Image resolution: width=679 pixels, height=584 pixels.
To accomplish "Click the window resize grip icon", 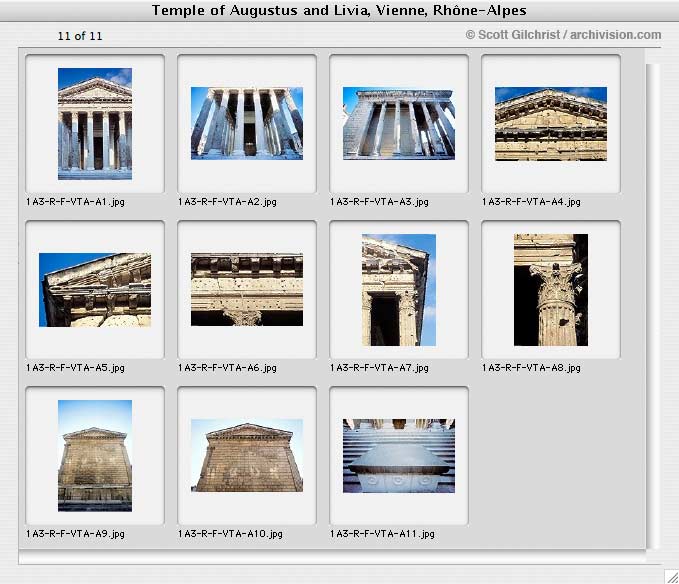I will 672,577.
